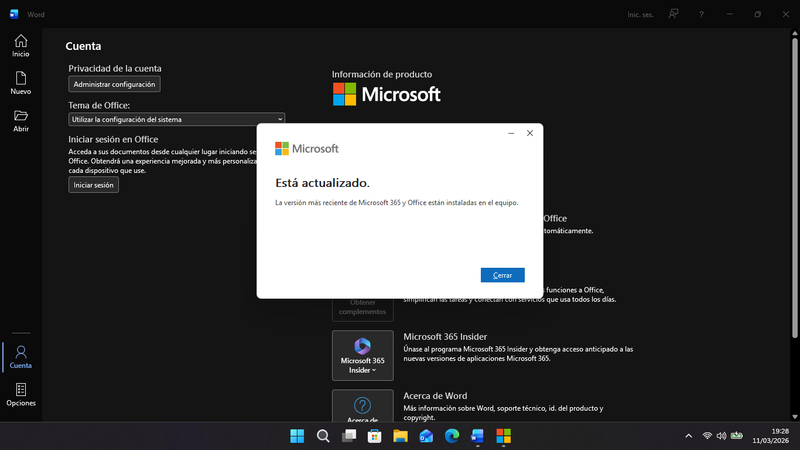Open Outlook from the taskbar
The height and width of the screenshot is (450, 800).
click(x=426, y=436)
